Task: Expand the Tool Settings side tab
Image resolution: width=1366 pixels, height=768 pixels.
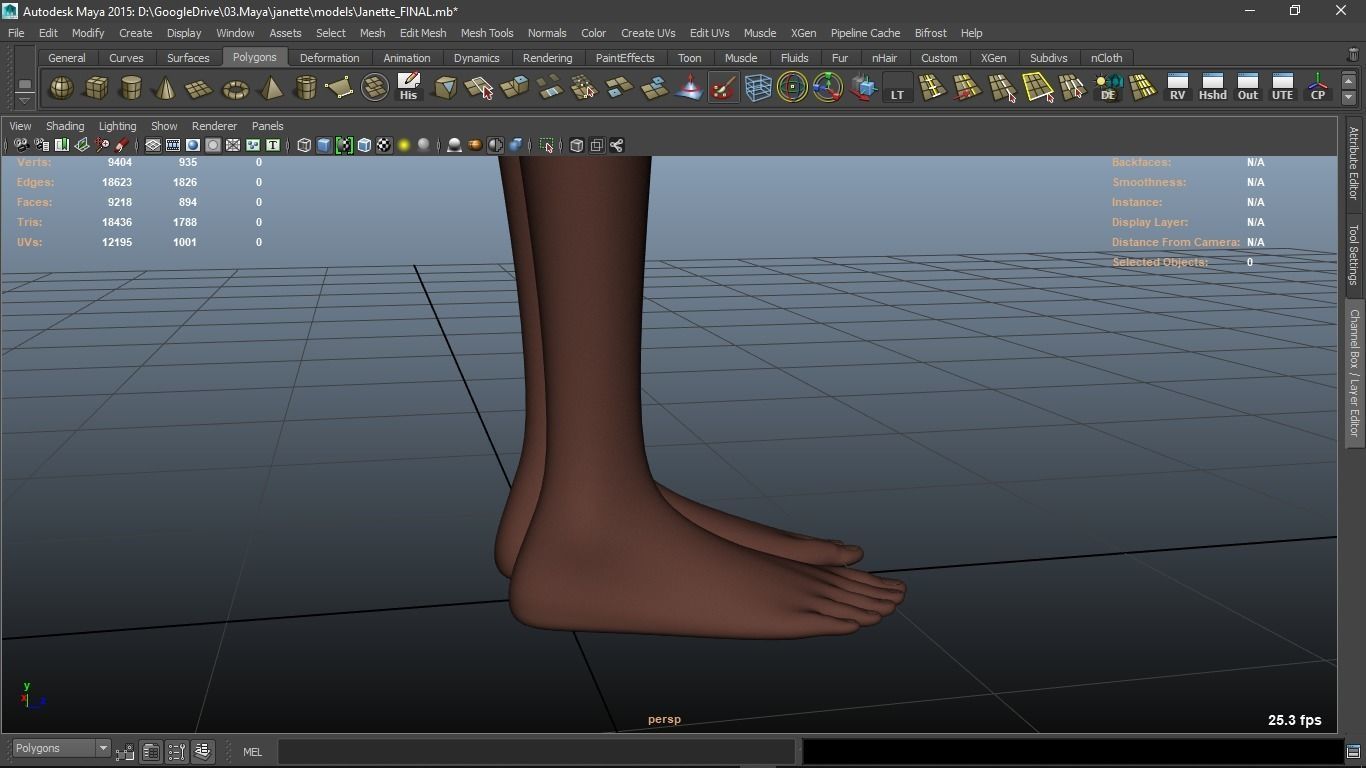Action: (1353, 254)
